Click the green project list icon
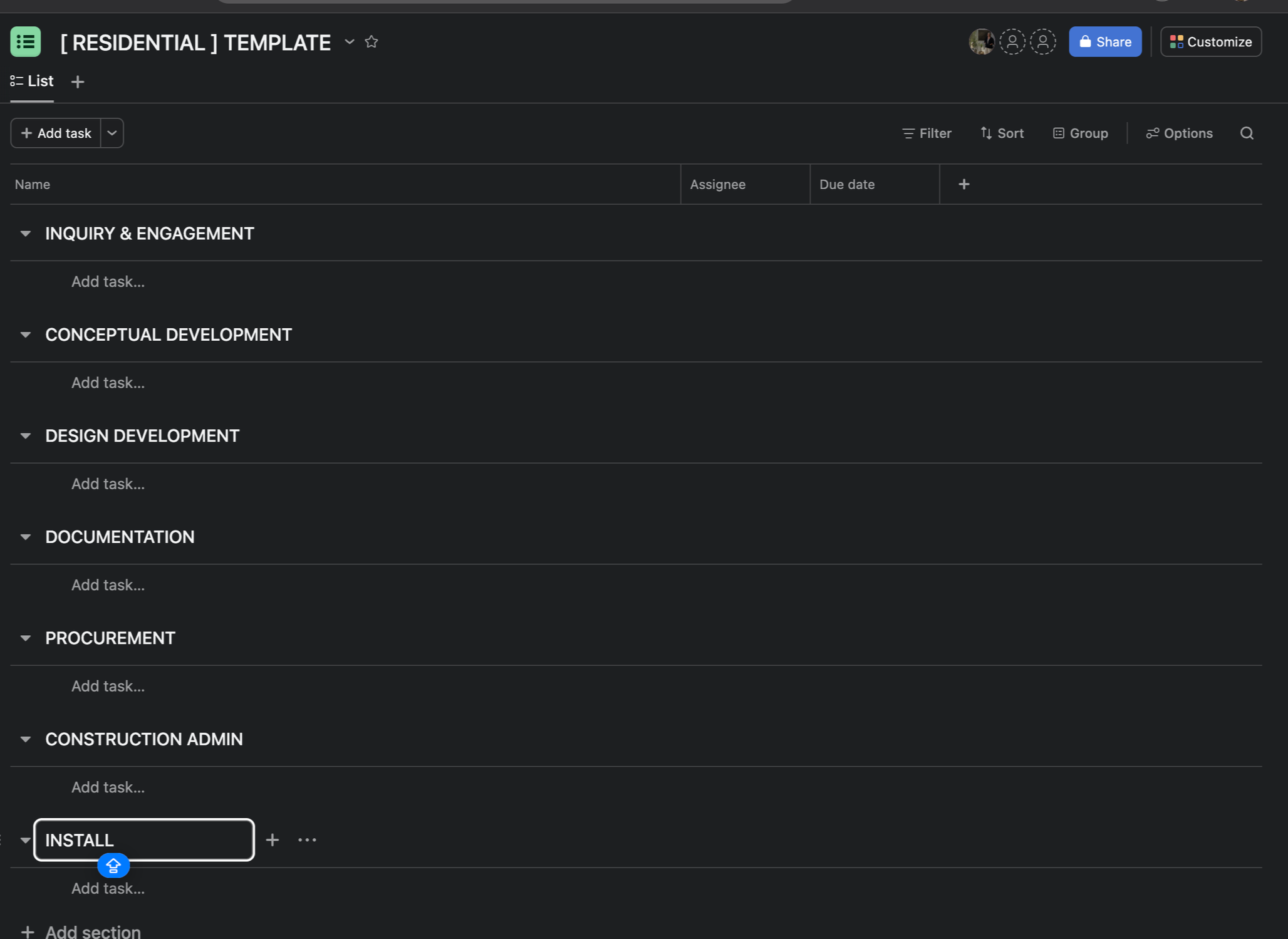This screenshot has width=1288, height=939. coord(26,42)
